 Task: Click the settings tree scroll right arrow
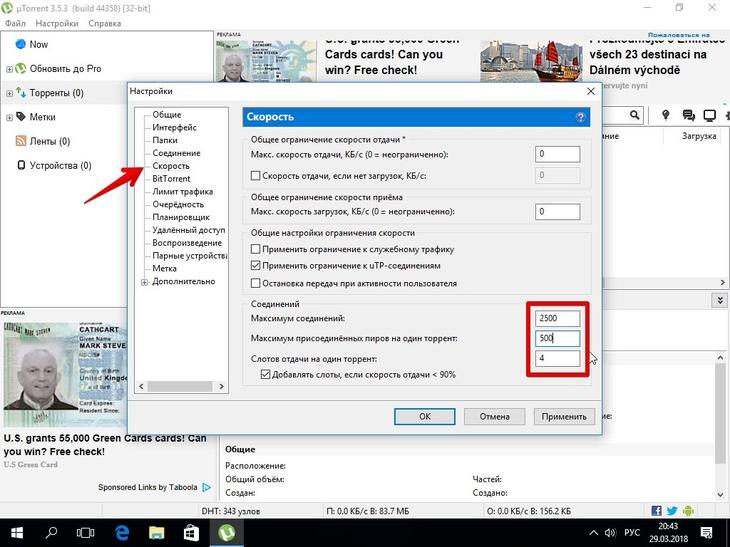(x=222, y=386)
